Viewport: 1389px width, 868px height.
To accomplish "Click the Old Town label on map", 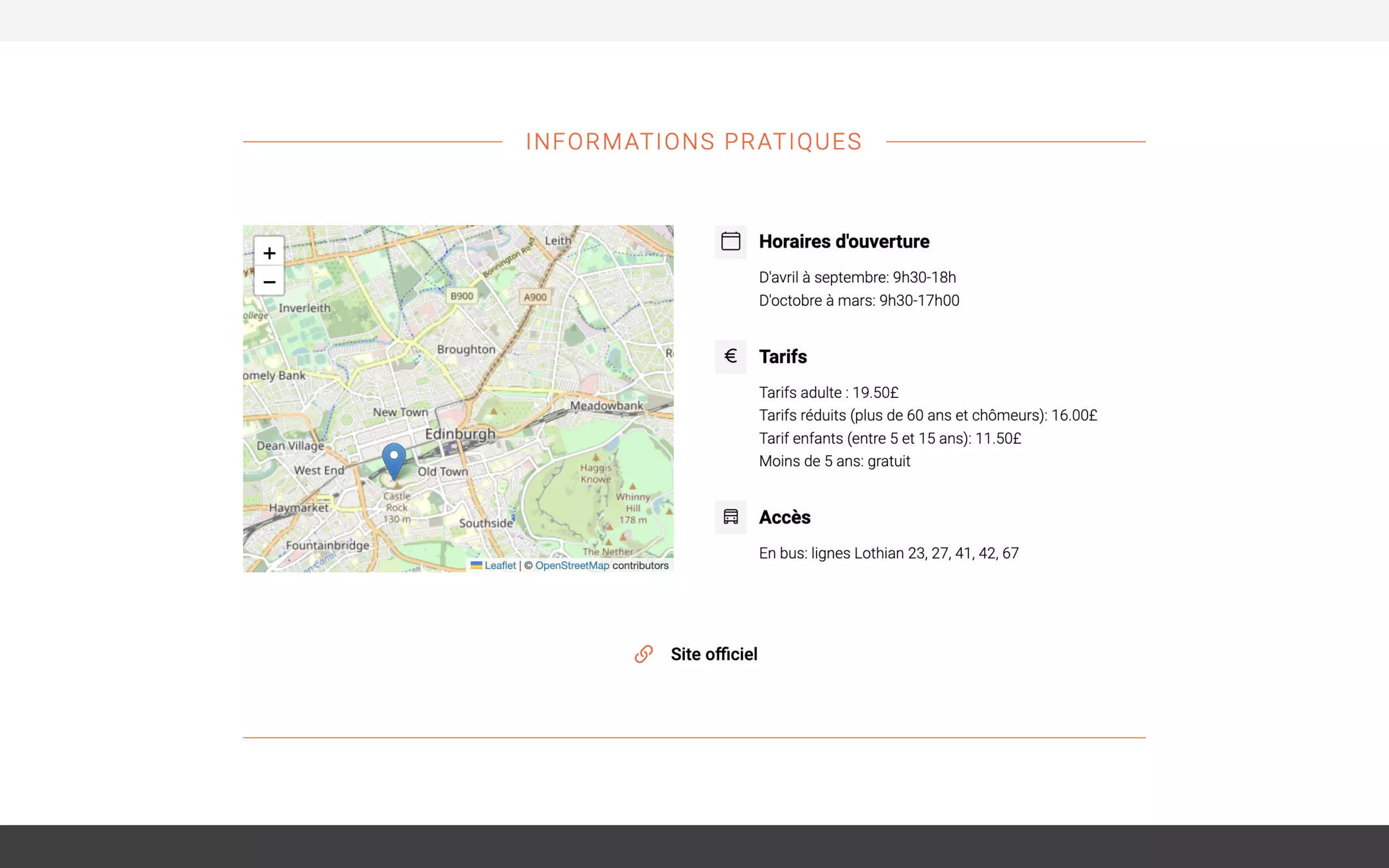I will pos(443,471).
